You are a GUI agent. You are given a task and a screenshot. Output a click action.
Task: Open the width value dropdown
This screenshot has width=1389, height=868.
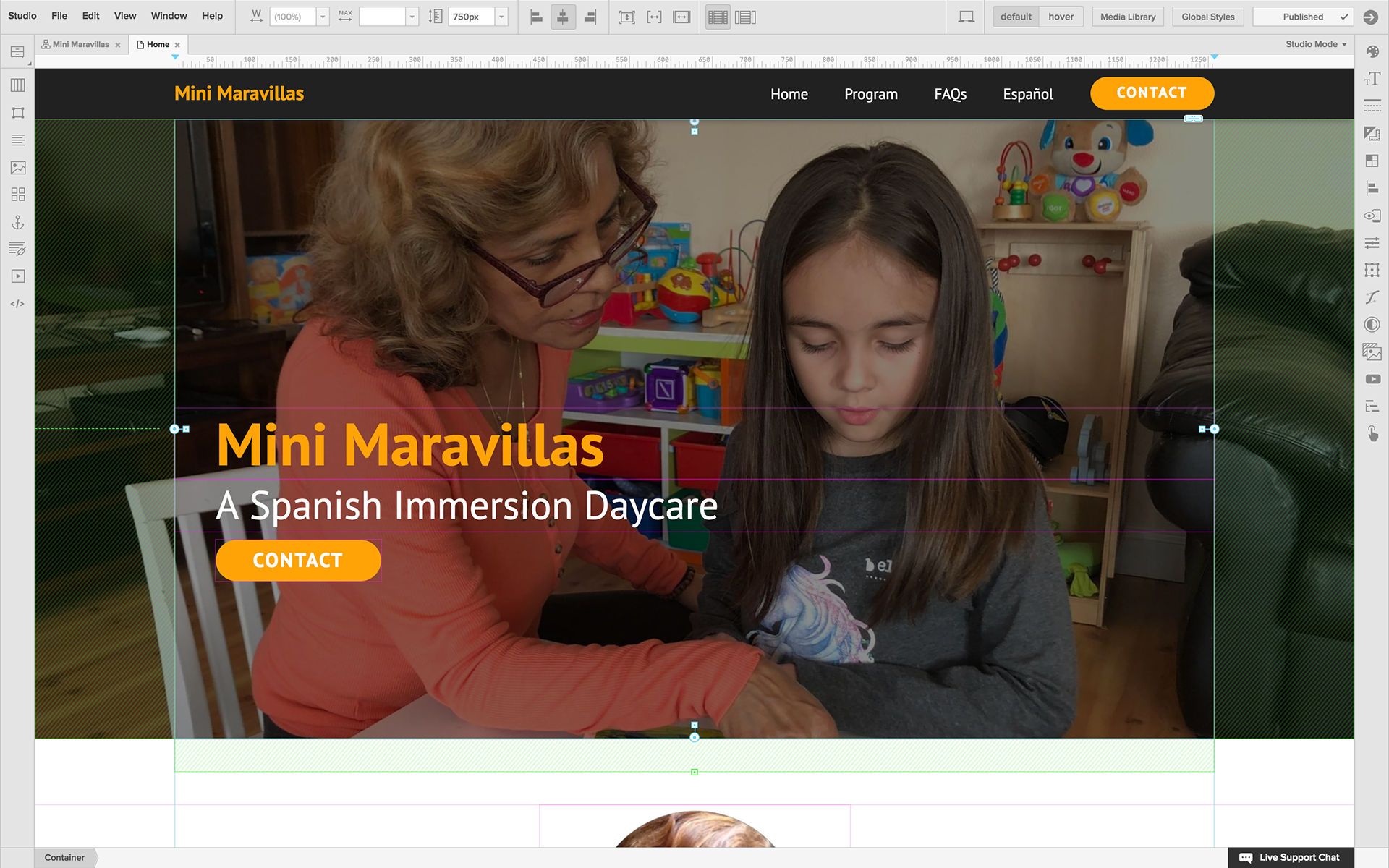323,17
